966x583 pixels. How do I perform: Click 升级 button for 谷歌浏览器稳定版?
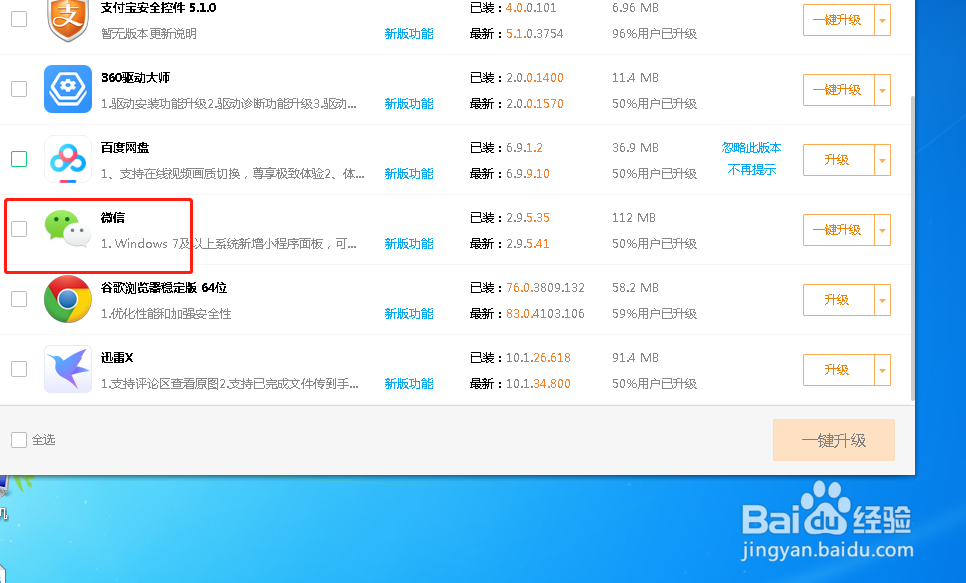(838, 300)
